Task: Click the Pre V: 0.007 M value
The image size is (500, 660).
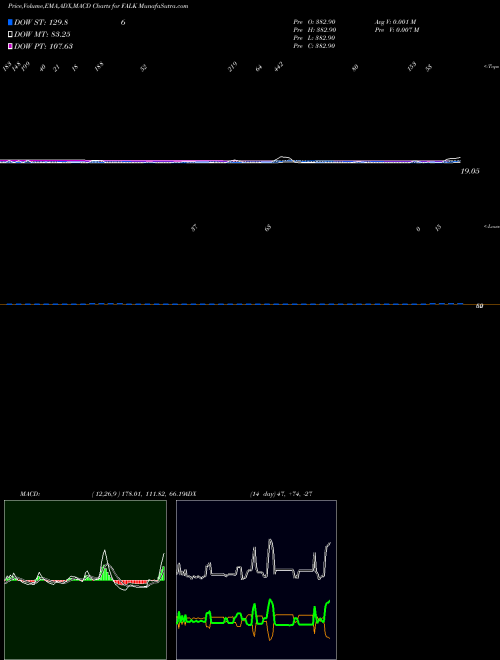Action: click(397, 29)
